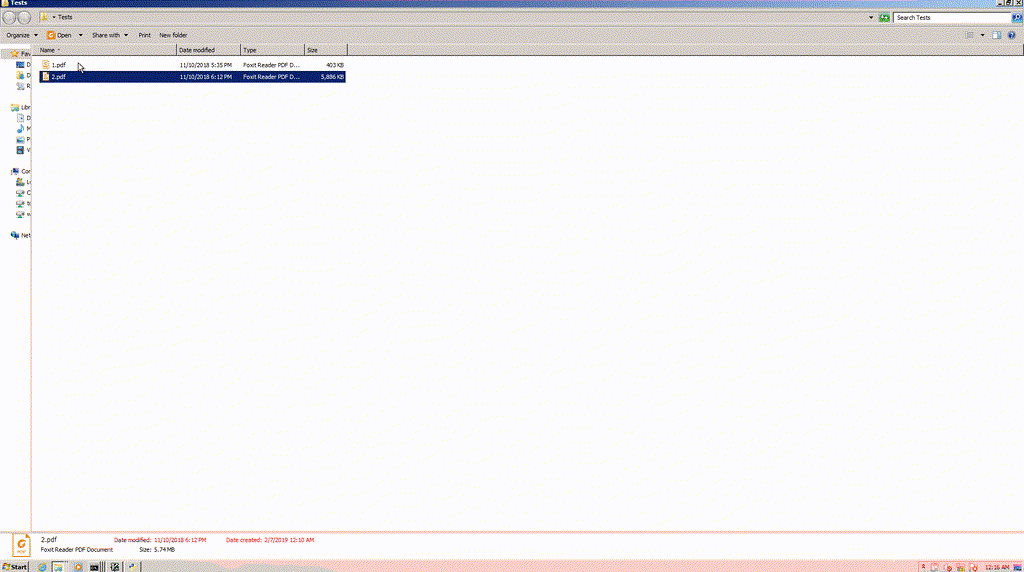Select the Computer icon in navigation pane

(15, 171)
